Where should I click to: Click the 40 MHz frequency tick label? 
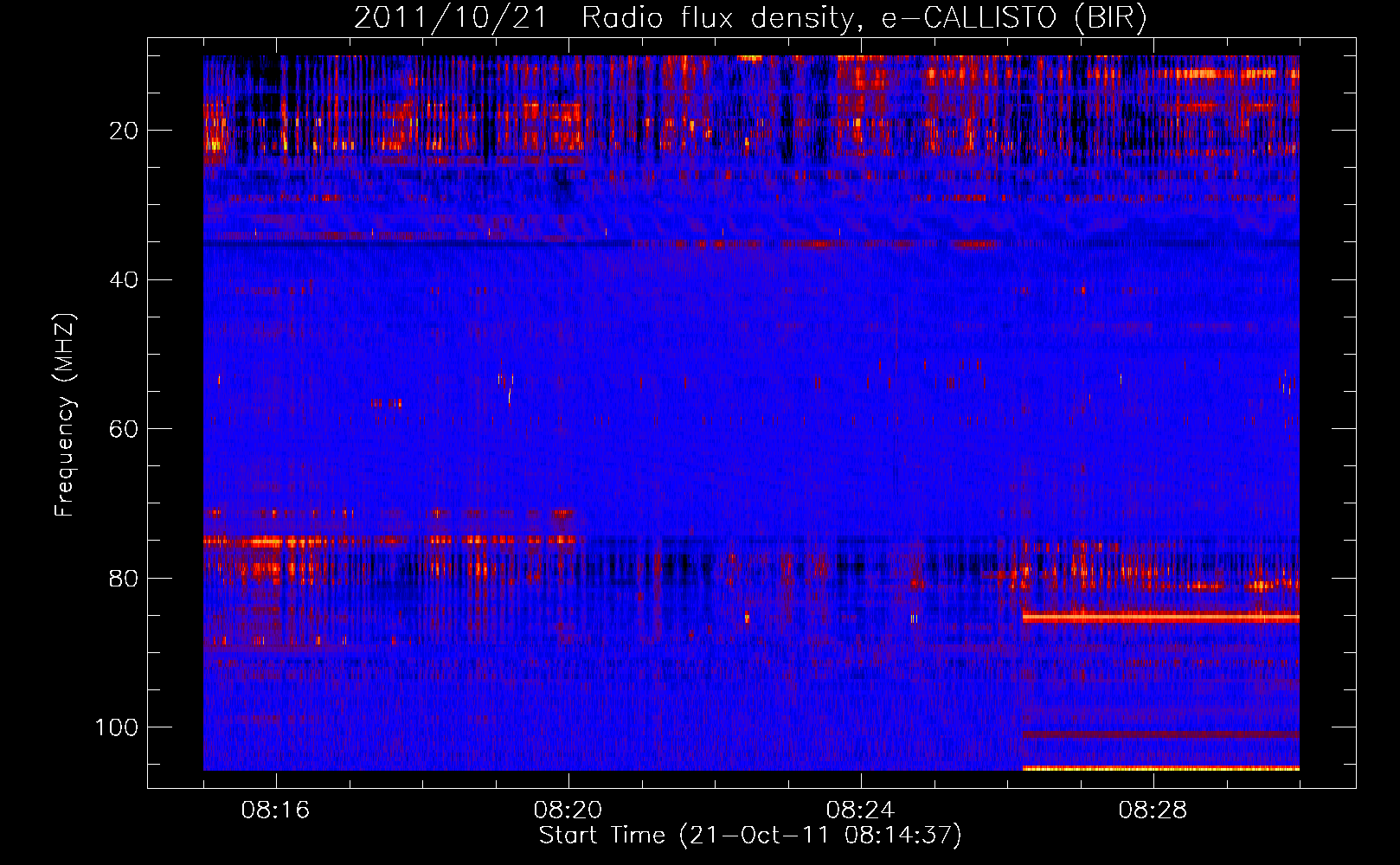124,279
